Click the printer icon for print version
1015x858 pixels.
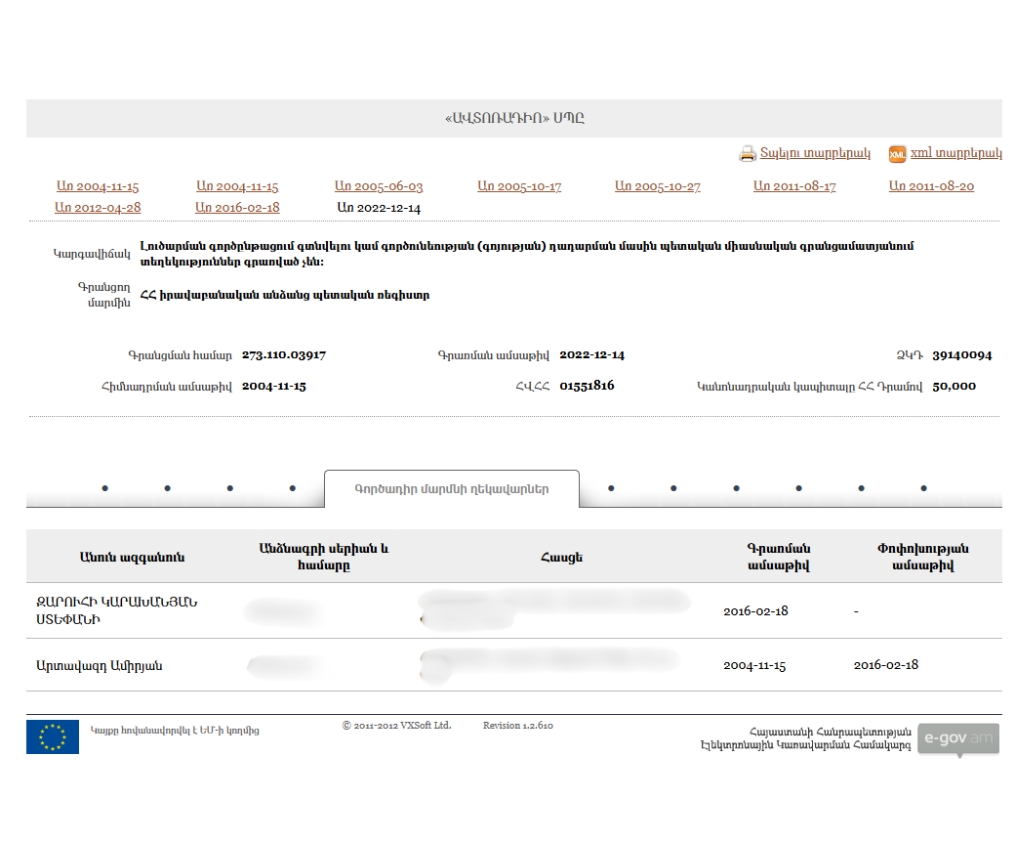point(747,154)
